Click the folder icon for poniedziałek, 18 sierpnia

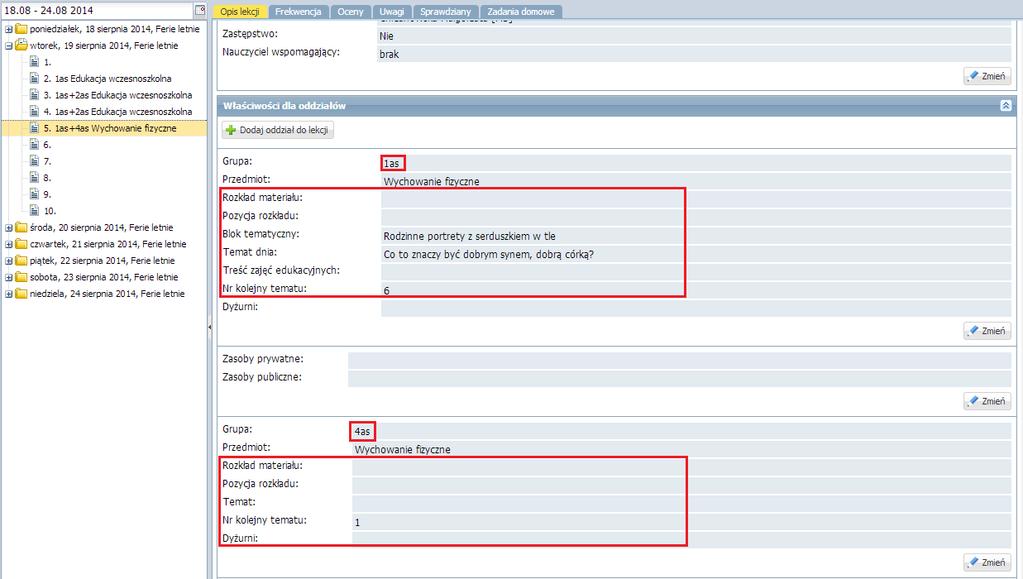21,29
